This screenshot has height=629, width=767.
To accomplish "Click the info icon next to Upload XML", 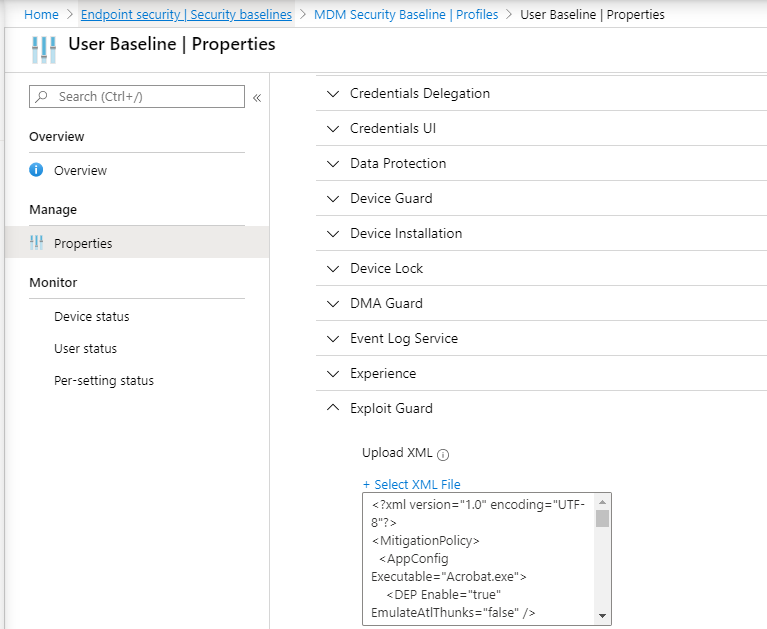I will point(443,455).
